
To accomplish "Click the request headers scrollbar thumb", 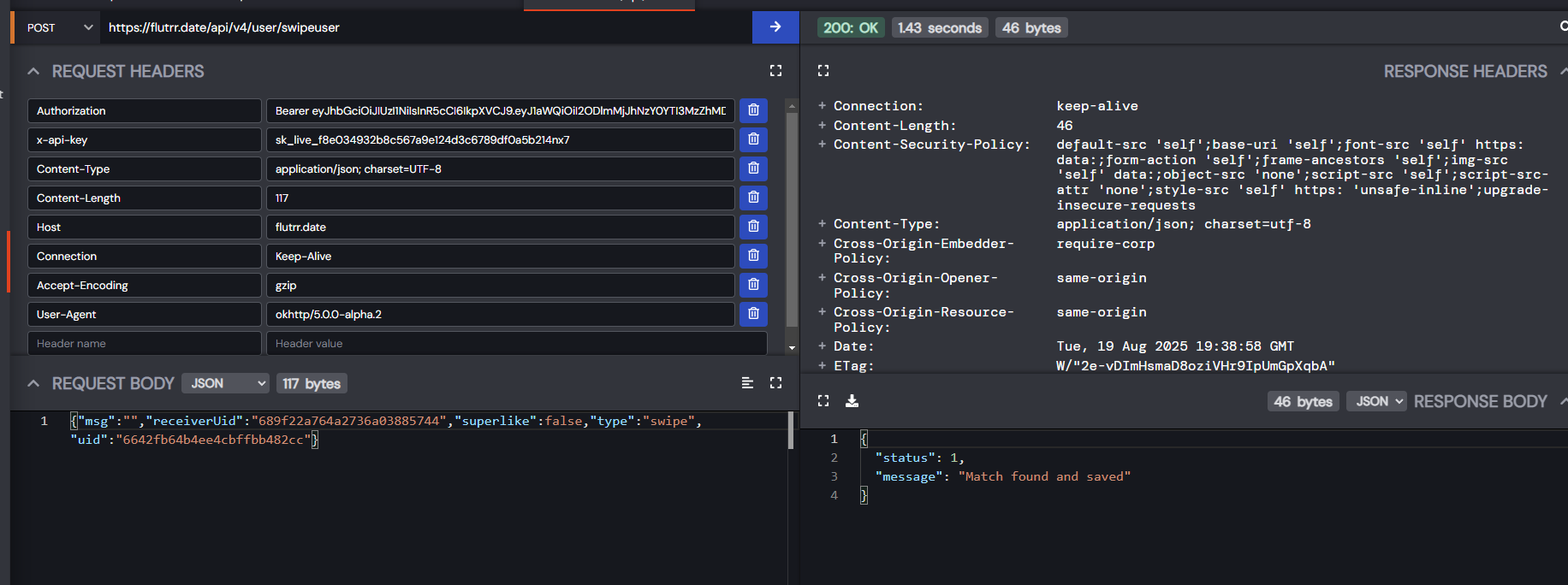I will point(792,220).
